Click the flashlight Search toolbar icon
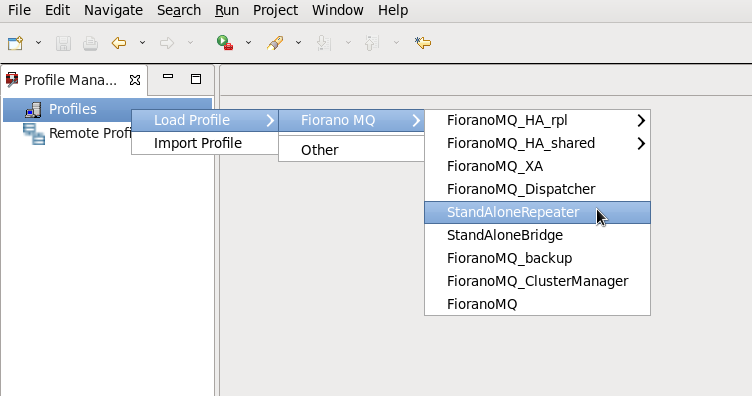The image size is (752, 396). pos(275,43)
